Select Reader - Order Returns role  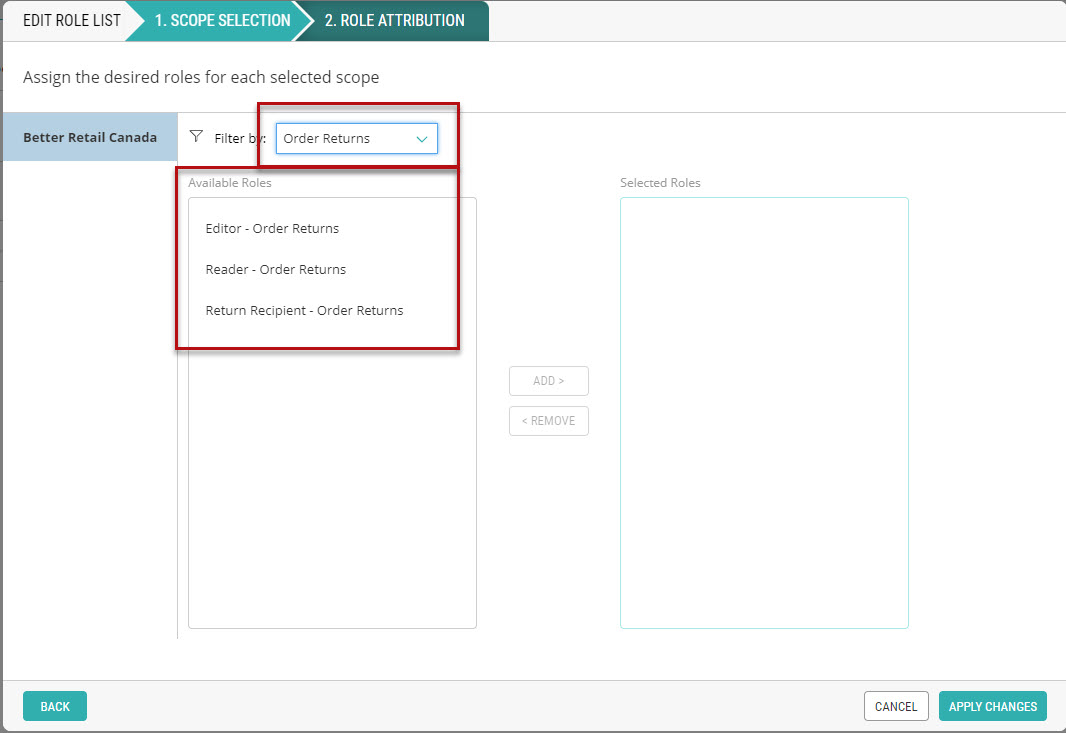(275, 269)
